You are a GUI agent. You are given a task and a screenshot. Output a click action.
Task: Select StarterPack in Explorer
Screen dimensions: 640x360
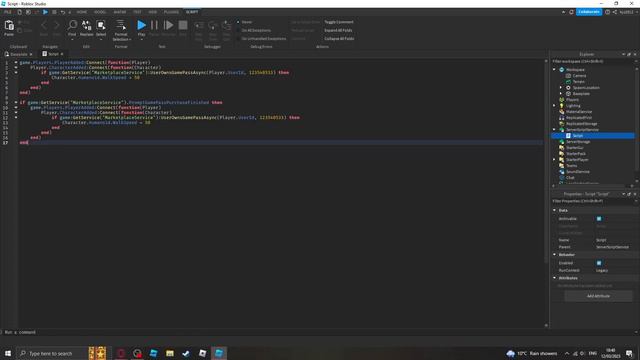[576, 153]
